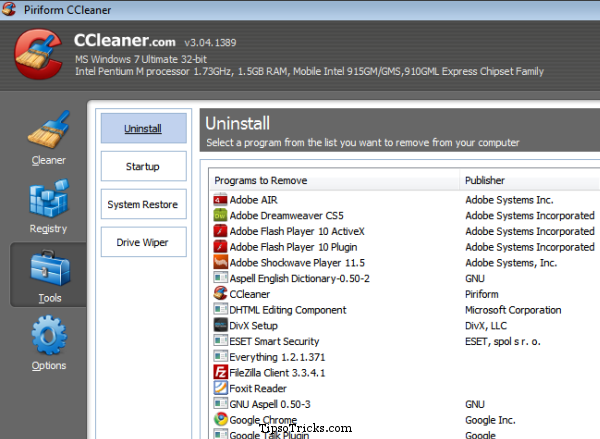Sort by Programs to Remove column
The height and width of the screenshot is (439, 600).
[334, 180]
